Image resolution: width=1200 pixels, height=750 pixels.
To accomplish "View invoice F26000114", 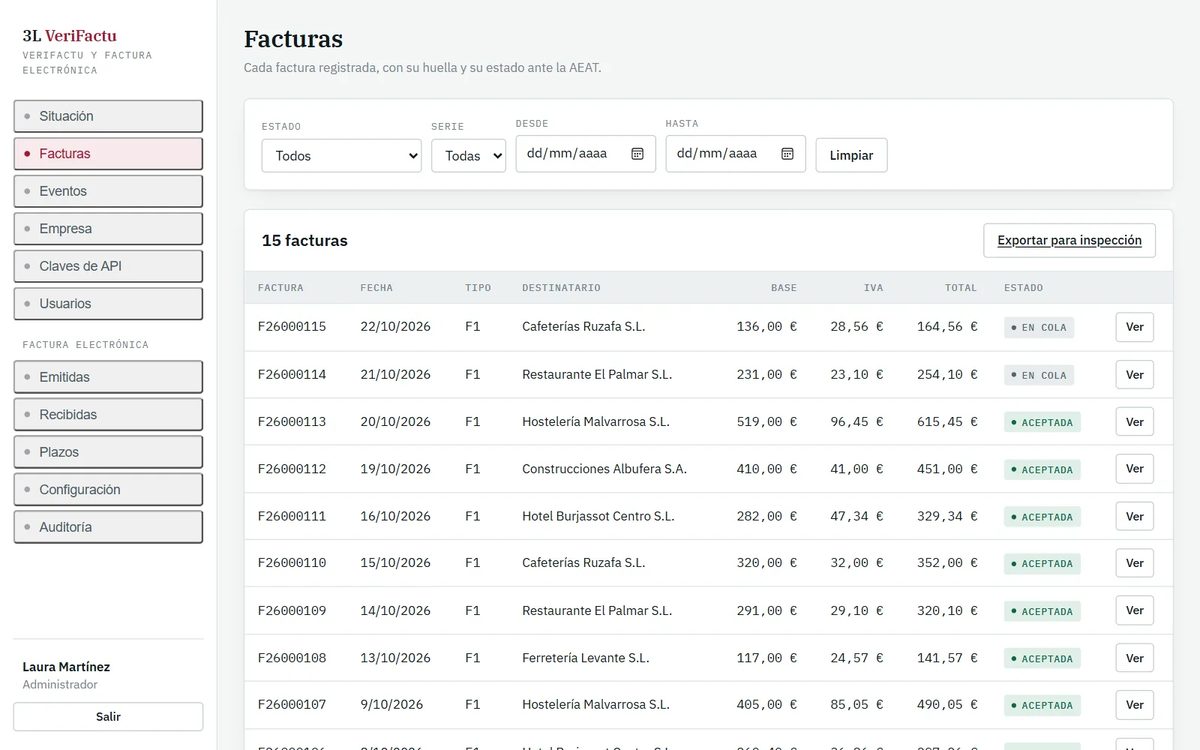I will click(x=1134, y=375).
